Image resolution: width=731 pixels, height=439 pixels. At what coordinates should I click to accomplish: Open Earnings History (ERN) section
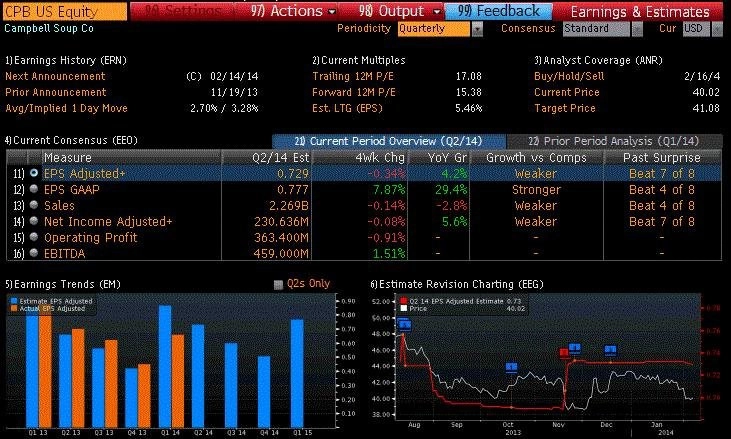[66, 60]
